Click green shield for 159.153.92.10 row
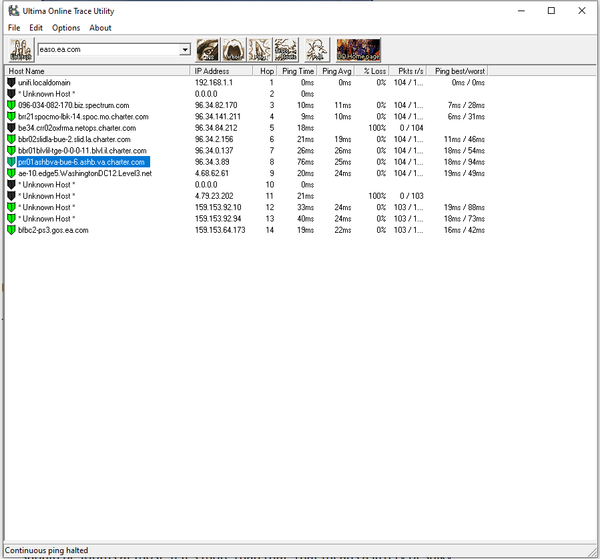 point(11,207)
